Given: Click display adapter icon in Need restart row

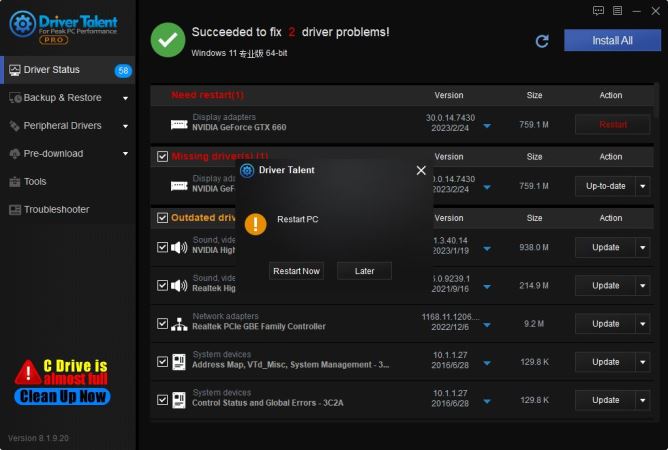Looking at the screenshot, I should 179,124.
